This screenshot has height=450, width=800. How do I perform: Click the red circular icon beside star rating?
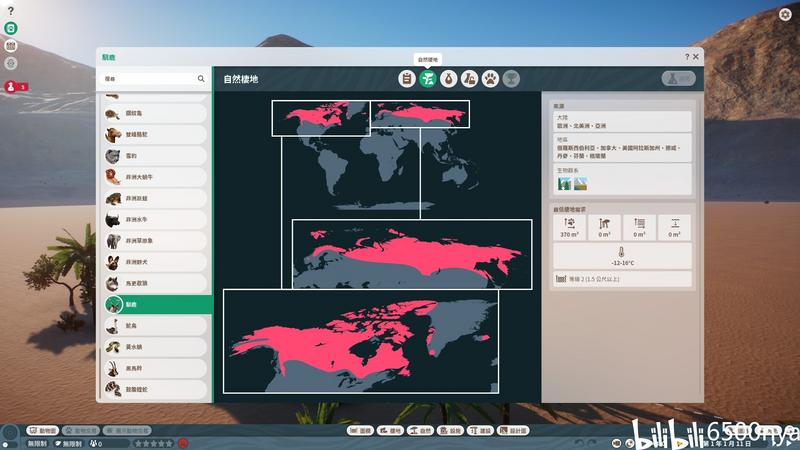pyautogui.click(x=183, y=443)
